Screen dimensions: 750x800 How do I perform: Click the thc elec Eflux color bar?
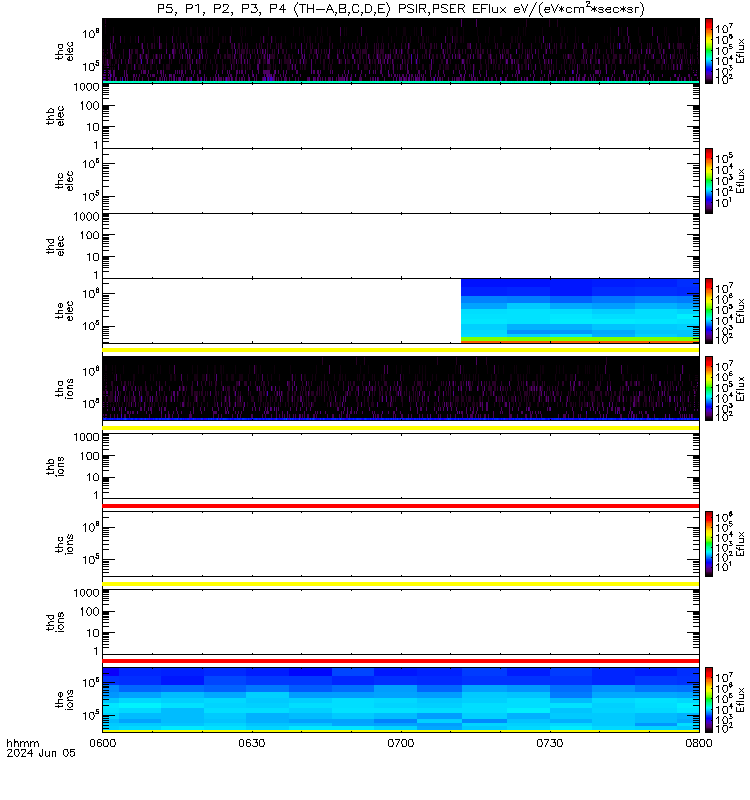coord(709,181)
